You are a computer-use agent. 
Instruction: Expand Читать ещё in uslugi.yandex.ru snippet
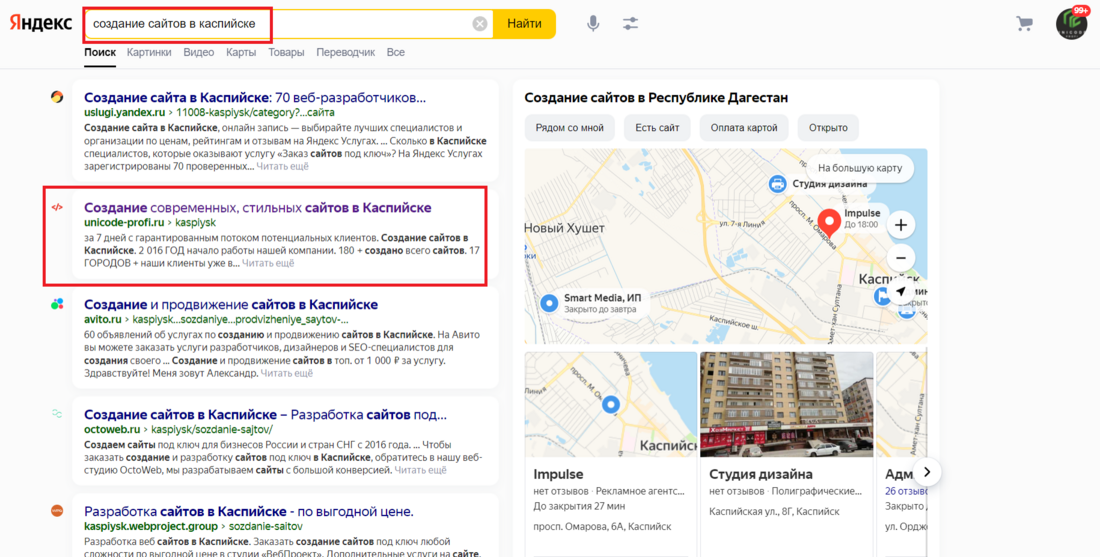pyautogui.click(x=282, y=166)
